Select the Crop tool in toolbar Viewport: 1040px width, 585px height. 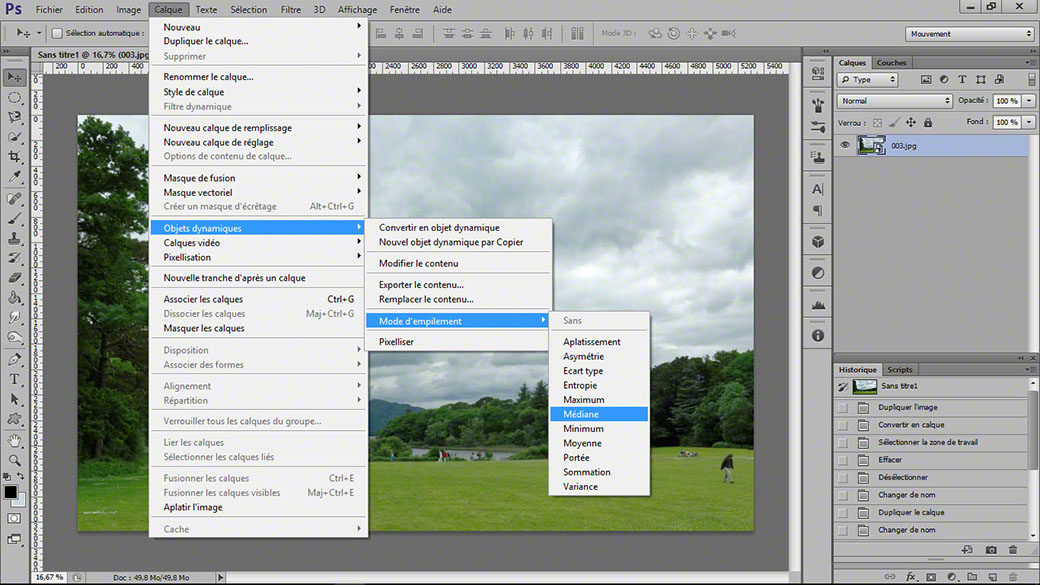[x=14, y=157]
